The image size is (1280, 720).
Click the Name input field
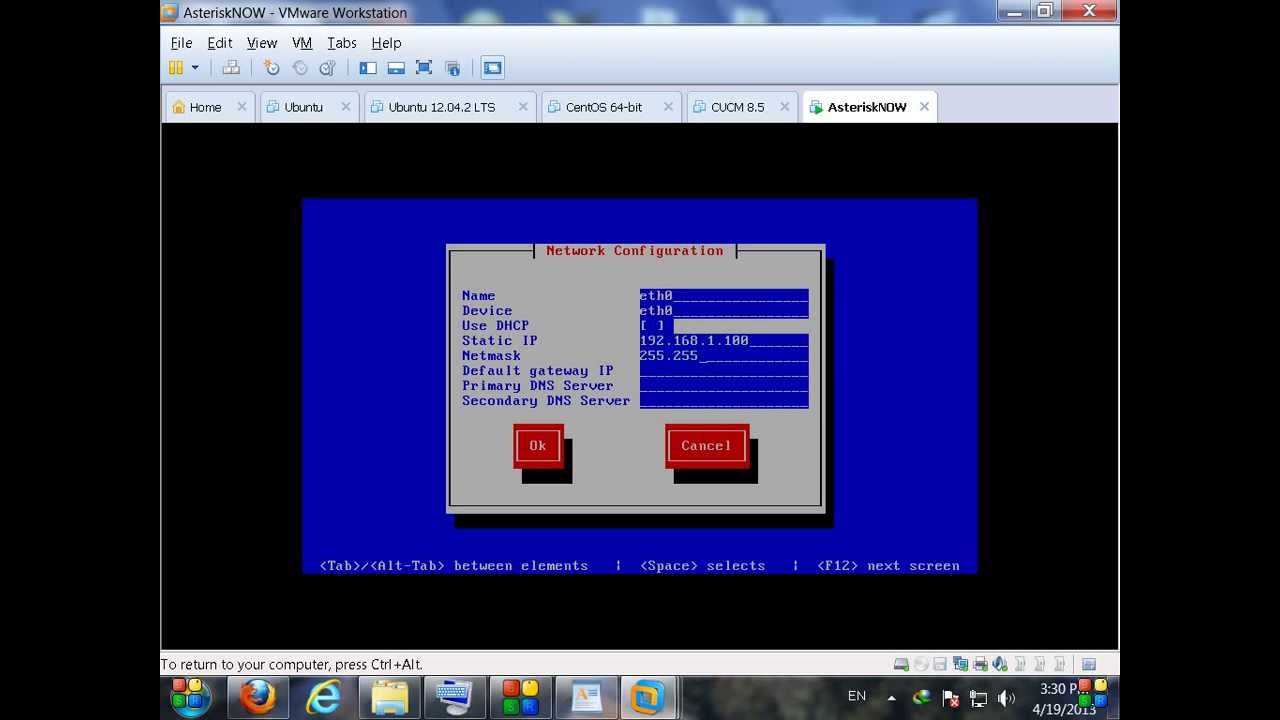724,296
